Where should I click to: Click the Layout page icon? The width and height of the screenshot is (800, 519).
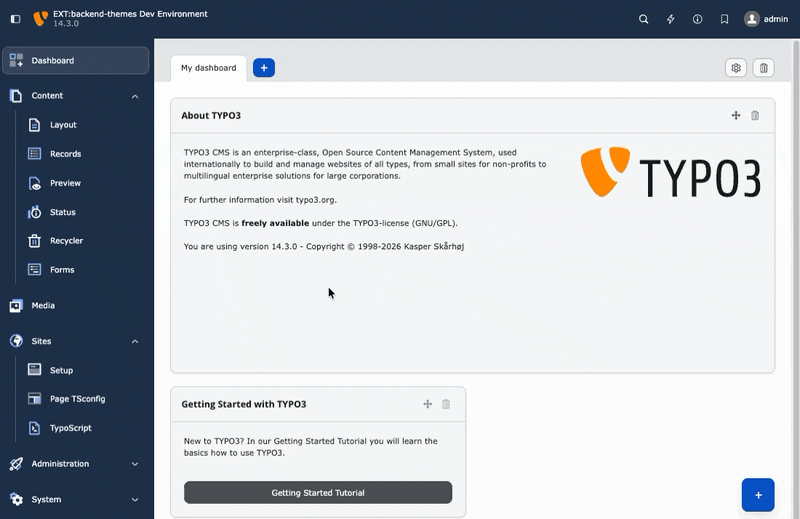(34, 125)
